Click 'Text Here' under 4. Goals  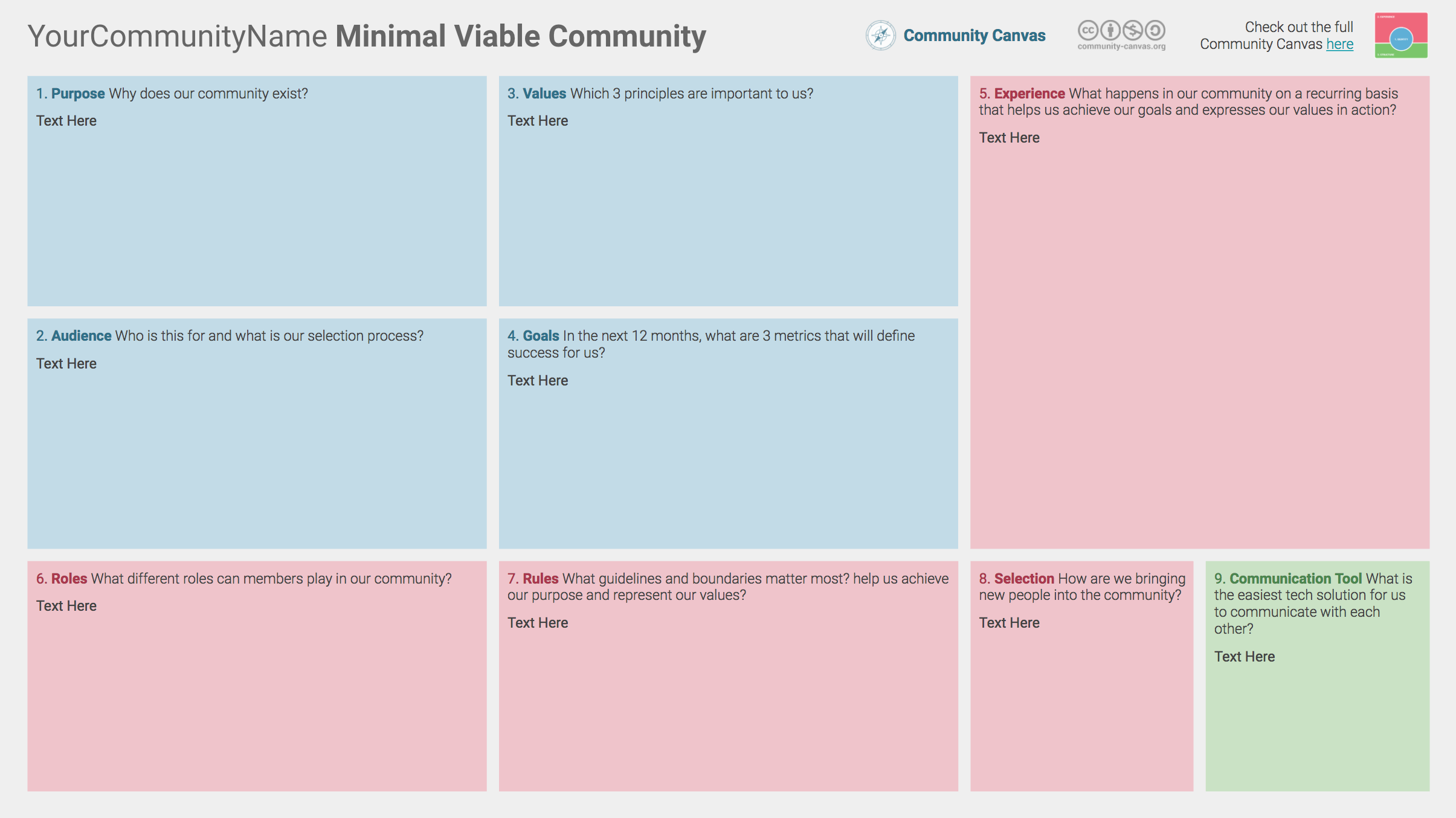[x=538, y=381]
